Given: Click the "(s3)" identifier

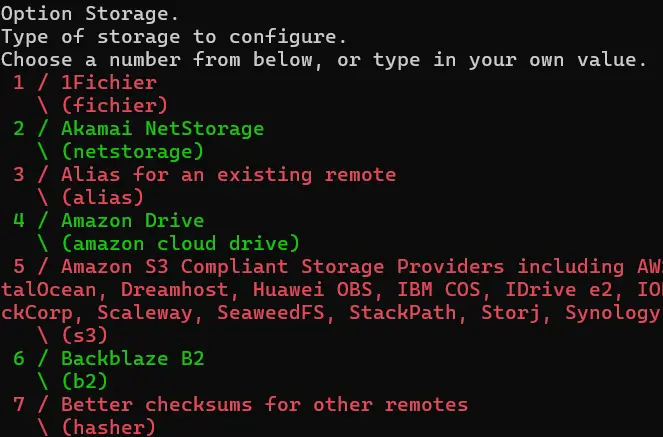Looking at the screenshot, I should coord(84,336).
